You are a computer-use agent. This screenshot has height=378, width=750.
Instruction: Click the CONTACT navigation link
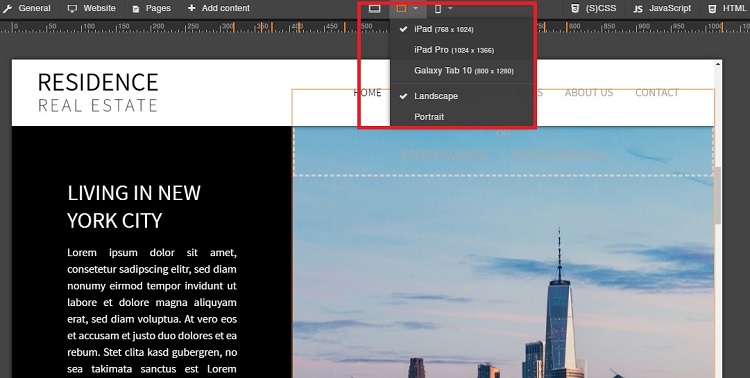tap(657, 93)
